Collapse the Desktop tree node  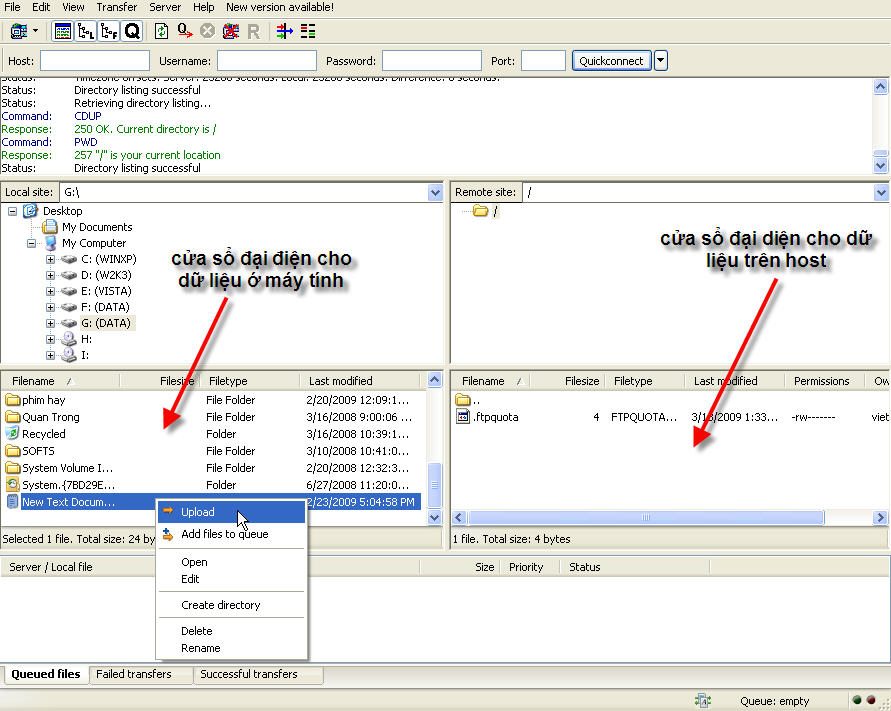pos(13,211)
